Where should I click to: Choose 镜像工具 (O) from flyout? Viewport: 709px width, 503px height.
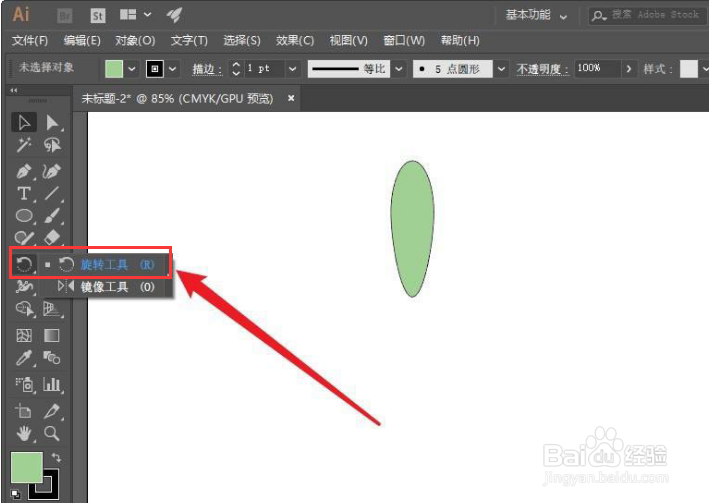point(107,286)
